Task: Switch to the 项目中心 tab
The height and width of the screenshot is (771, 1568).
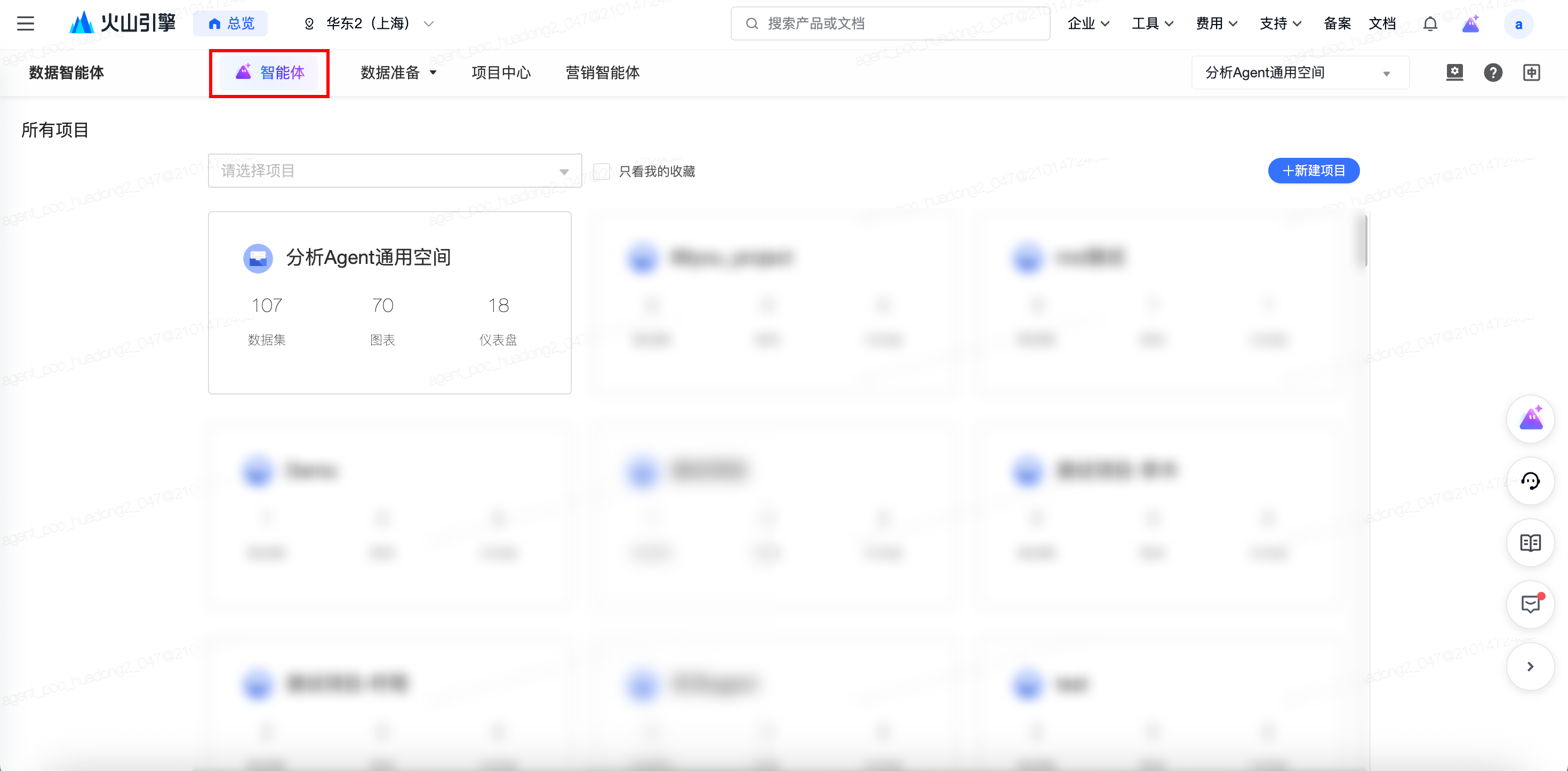Action: point(500,73)
